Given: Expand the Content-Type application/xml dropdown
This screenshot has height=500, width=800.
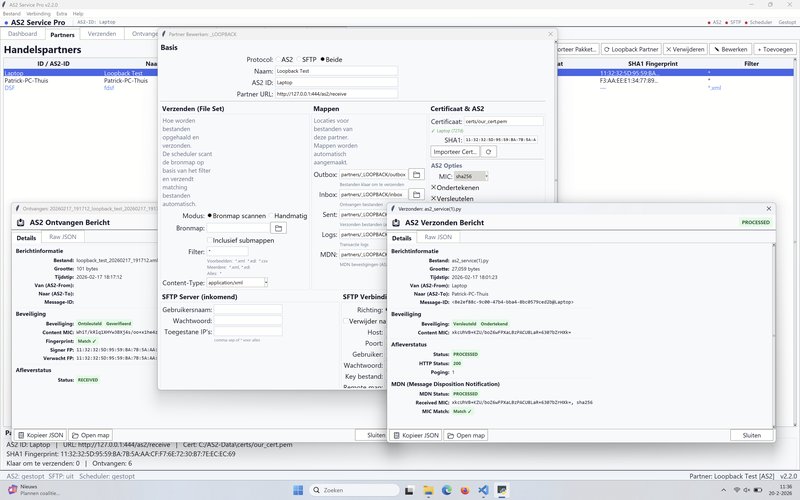Looking at the screenshot, I should (237, 283).
